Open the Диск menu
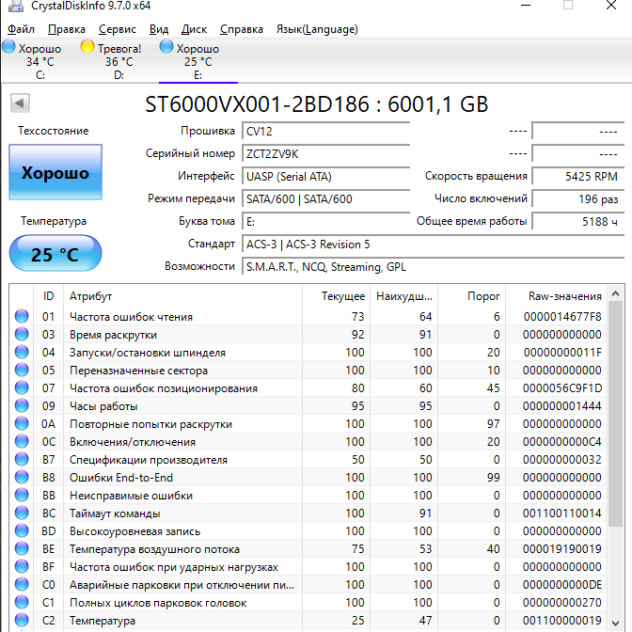The image size is (632, 632). pos(195,29)
